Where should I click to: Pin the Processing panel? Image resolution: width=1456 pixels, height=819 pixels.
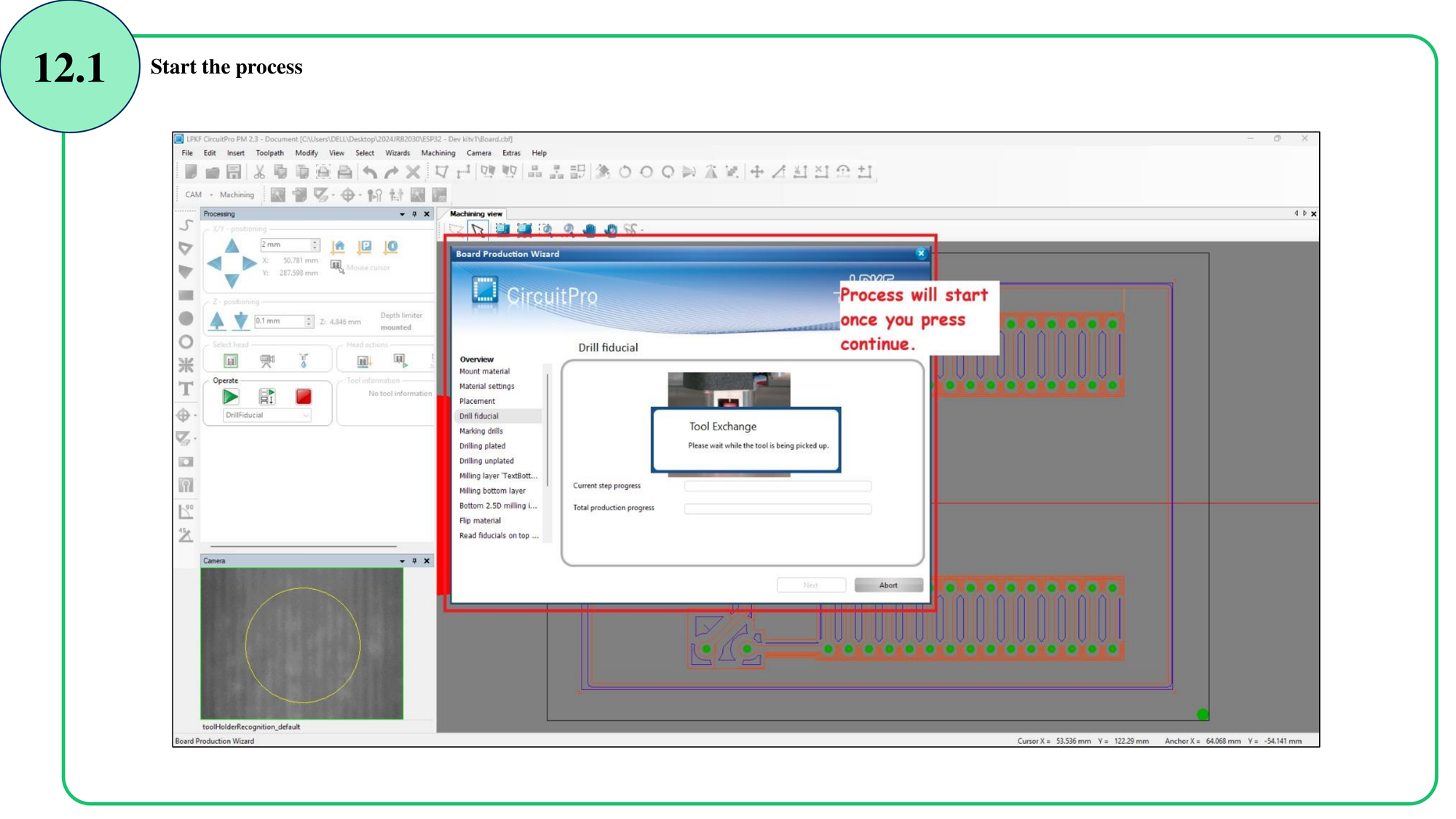[414, 214]
